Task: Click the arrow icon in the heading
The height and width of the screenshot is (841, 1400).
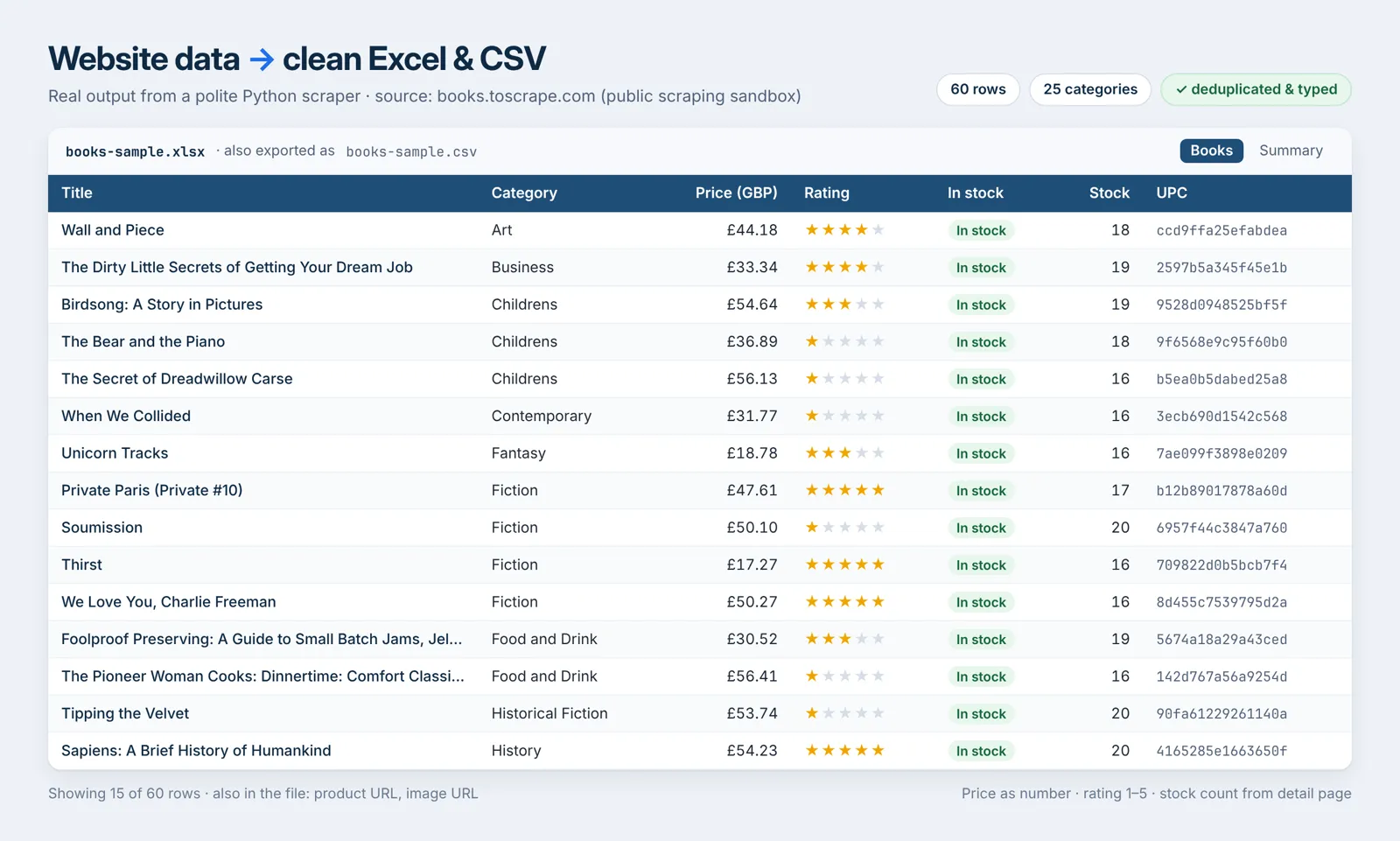Action: point(262,60)
